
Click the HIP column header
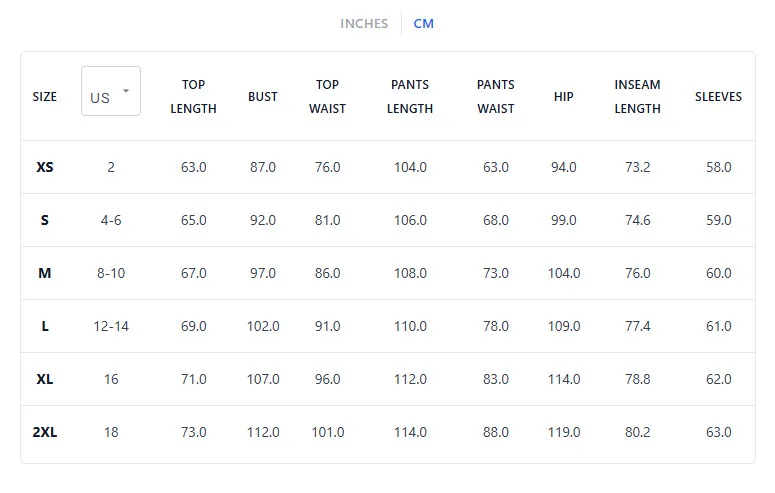point(563,96)
